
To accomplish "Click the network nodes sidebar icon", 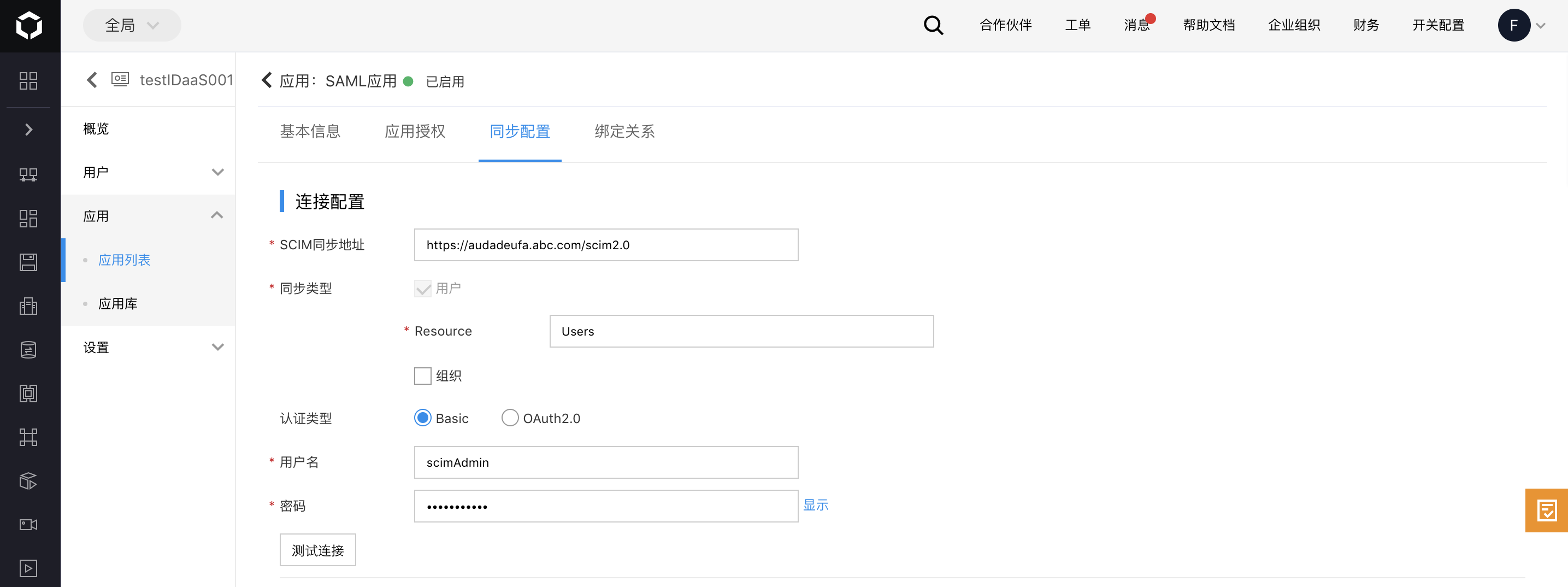I will pos(28,175).
